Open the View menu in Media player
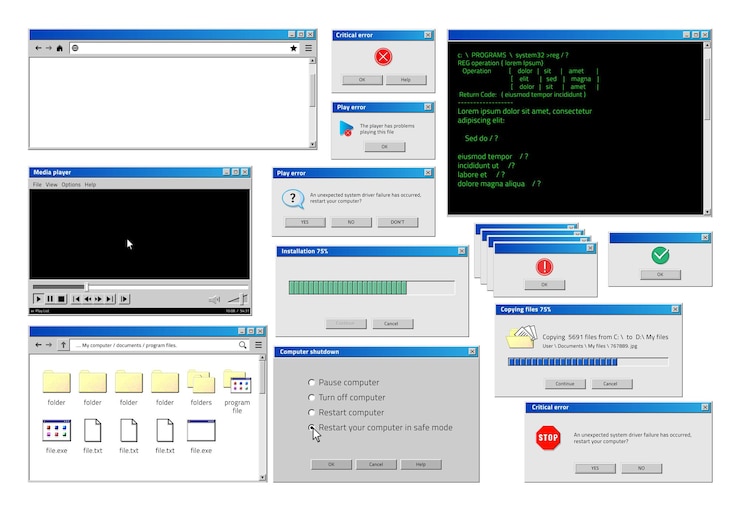The width and height of the screenshot is (740, 511). coord(51,184)
